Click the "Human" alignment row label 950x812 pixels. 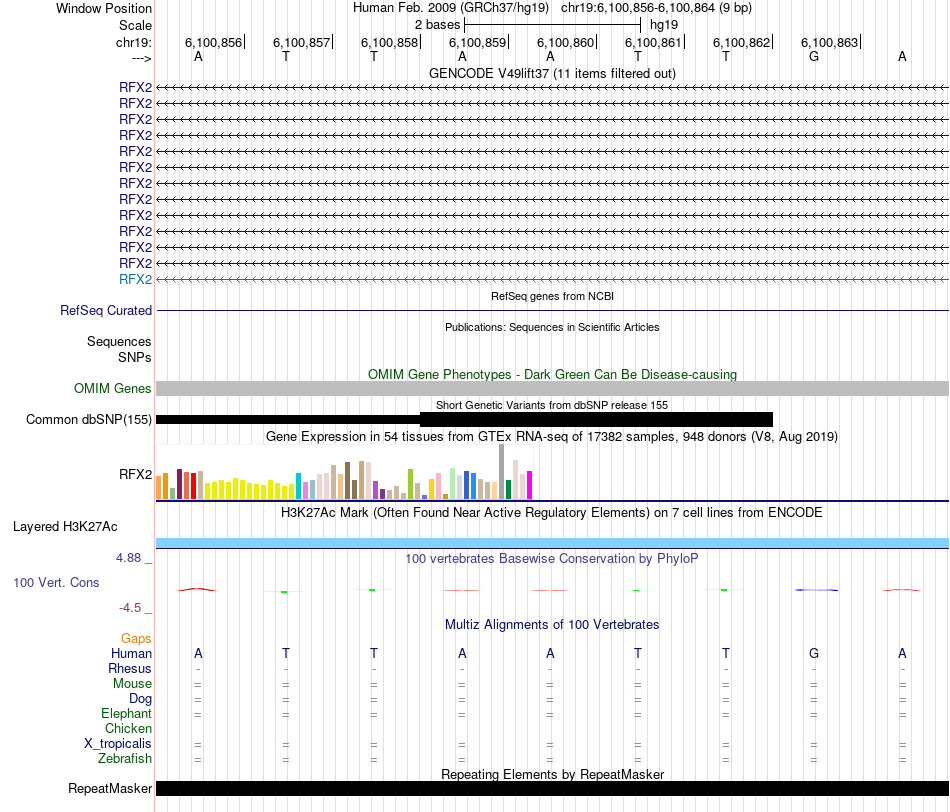click(x=131, y=653)
